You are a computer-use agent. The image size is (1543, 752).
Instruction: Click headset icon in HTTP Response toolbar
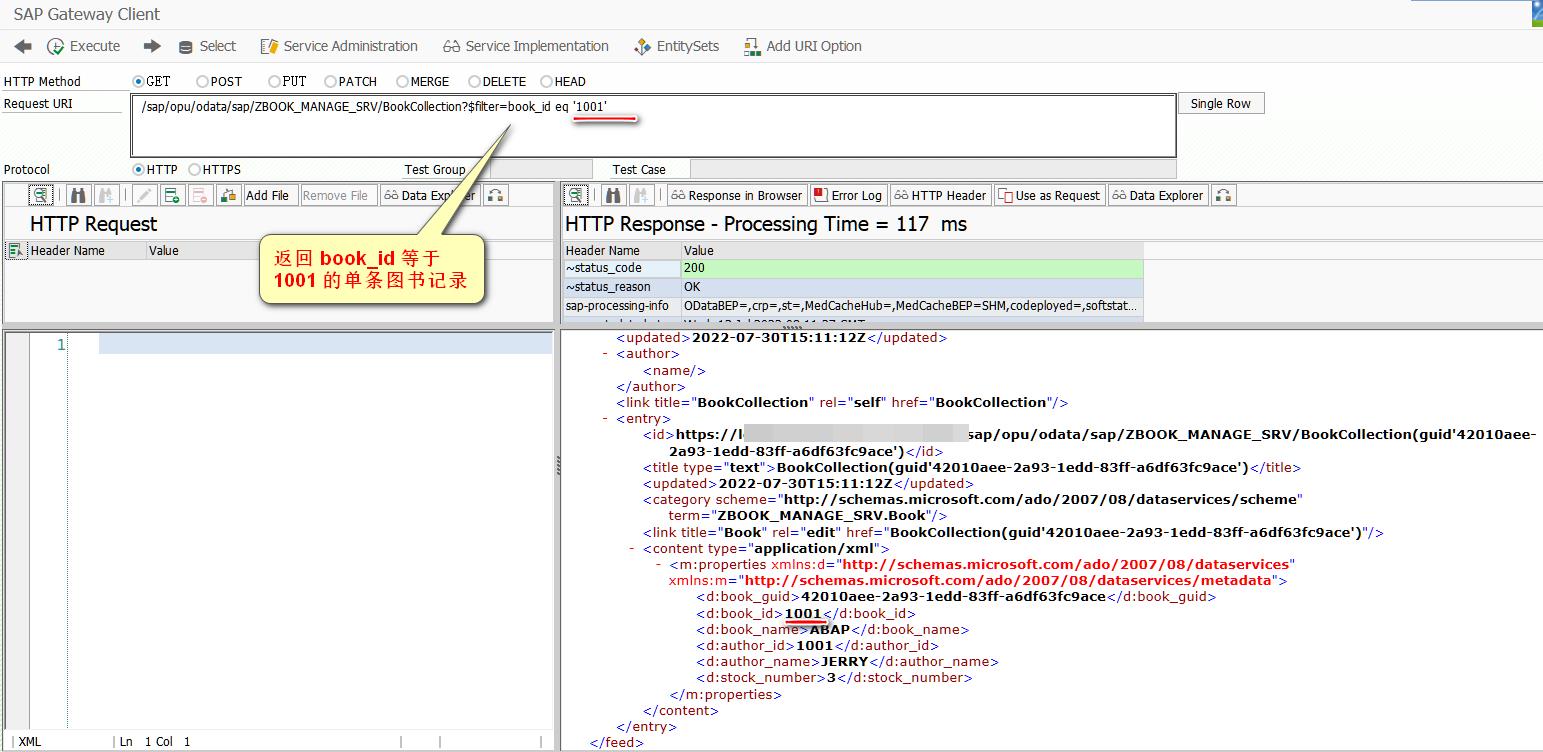click(1224, 196)
